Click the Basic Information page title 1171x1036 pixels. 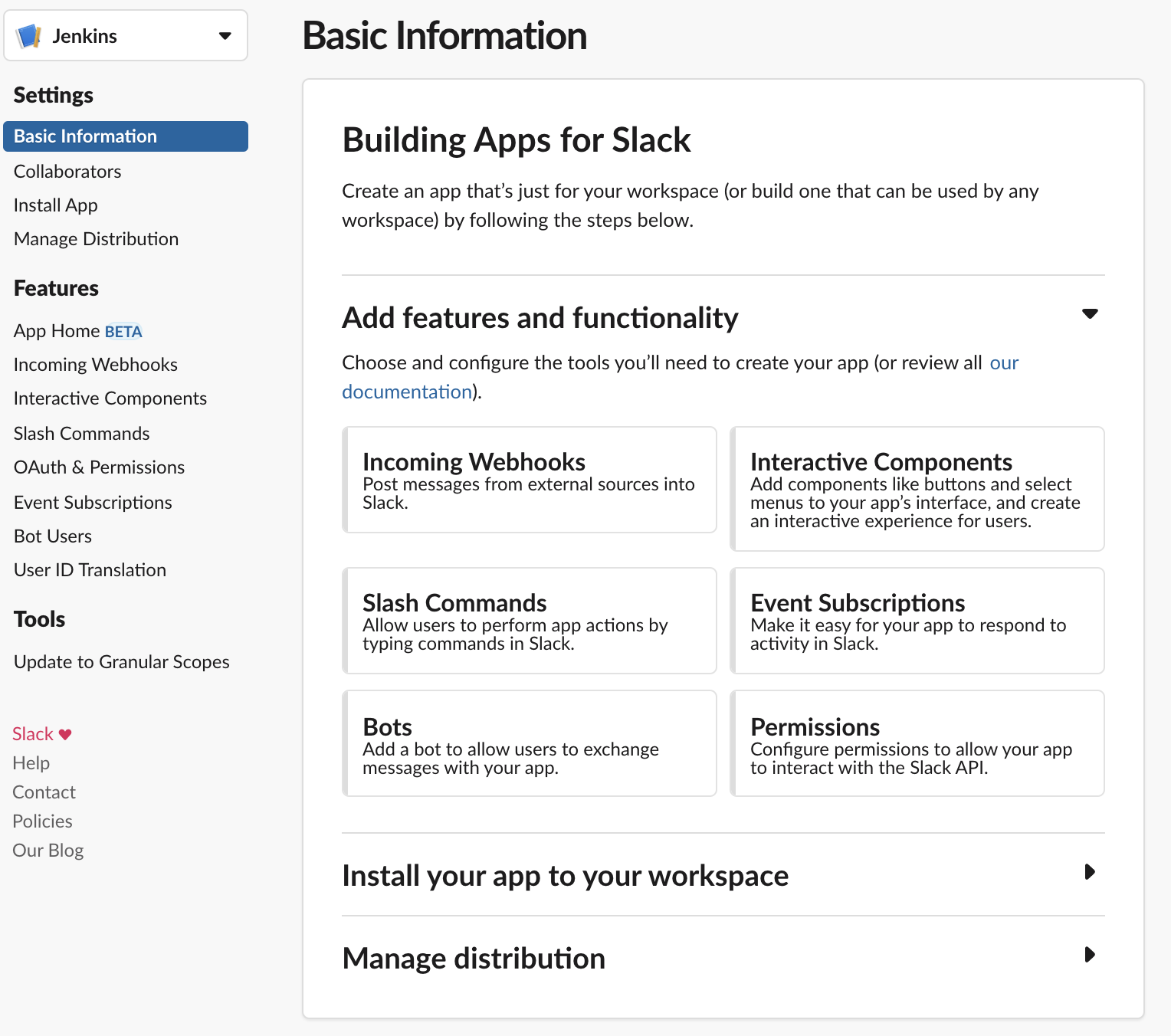(445, 36)
